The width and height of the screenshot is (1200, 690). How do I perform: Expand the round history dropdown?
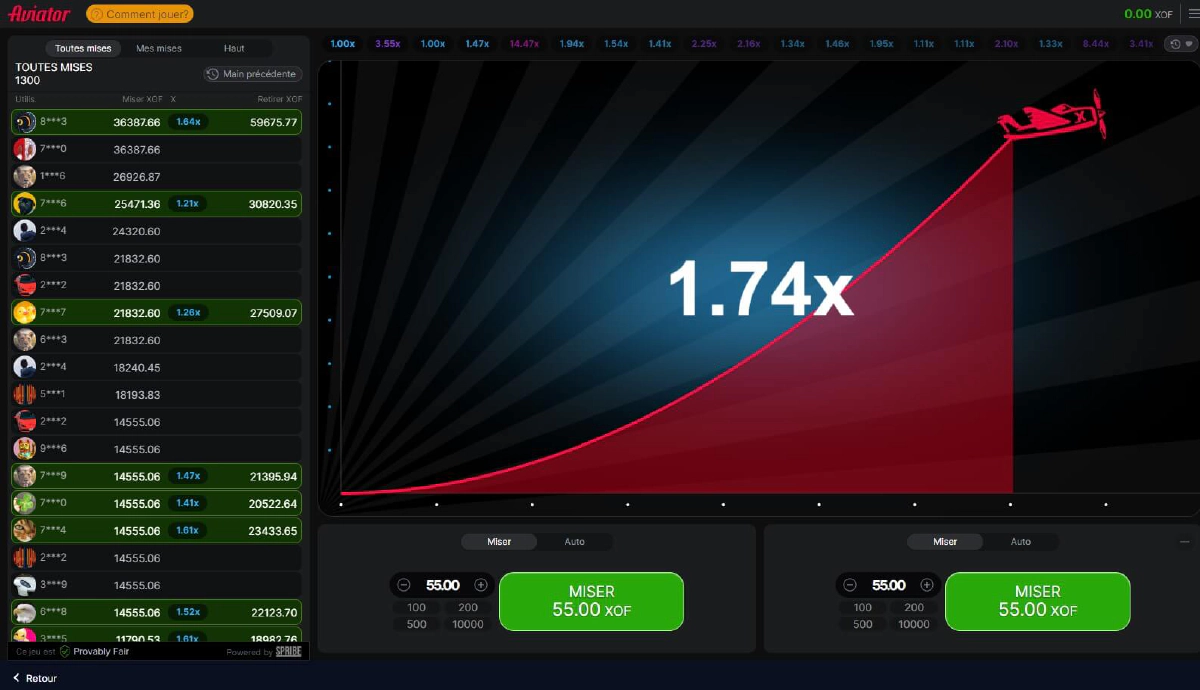[x=1182, y=44]
